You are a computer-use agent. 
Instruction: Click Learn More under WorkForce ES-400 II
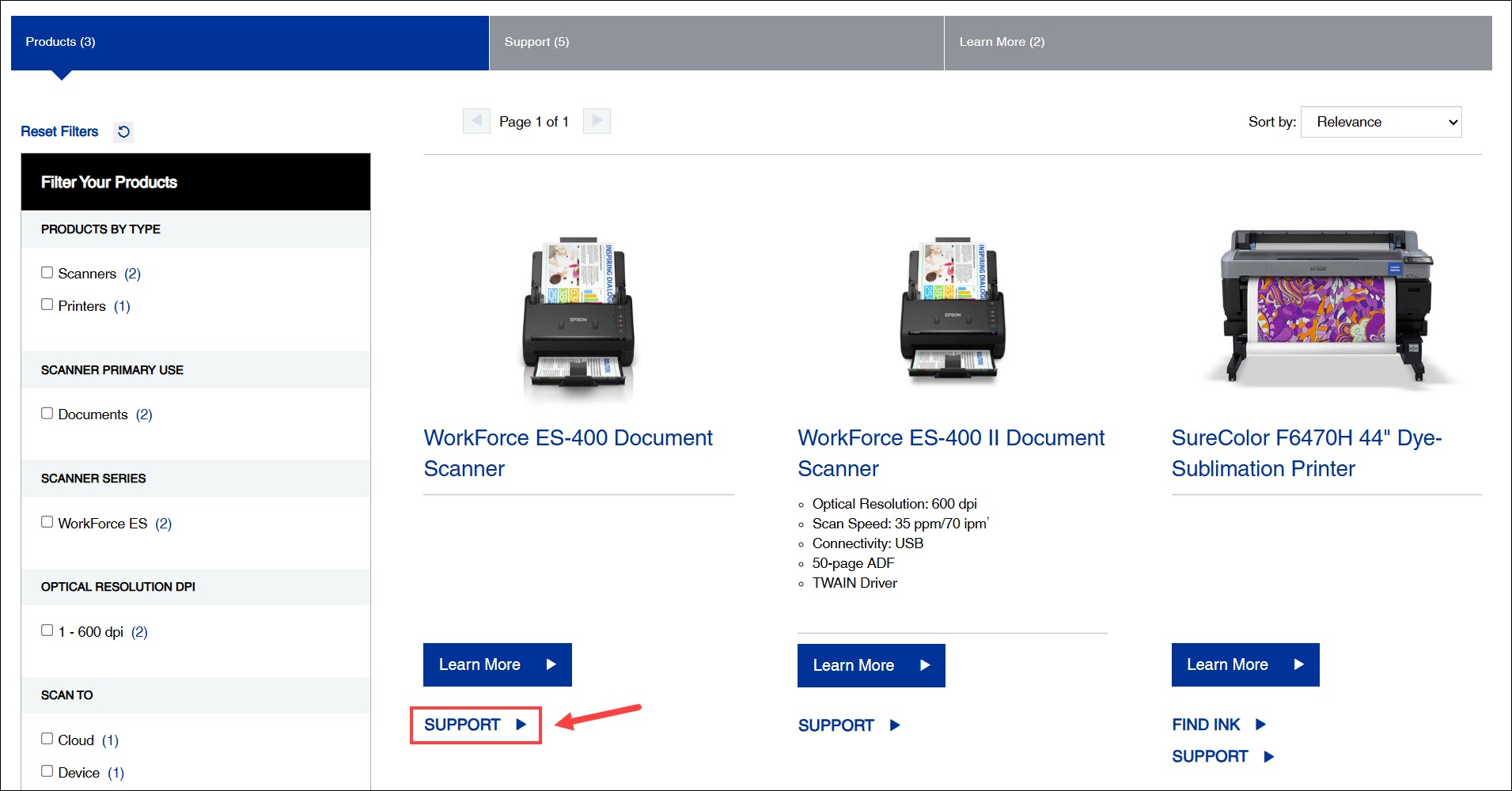871,665
